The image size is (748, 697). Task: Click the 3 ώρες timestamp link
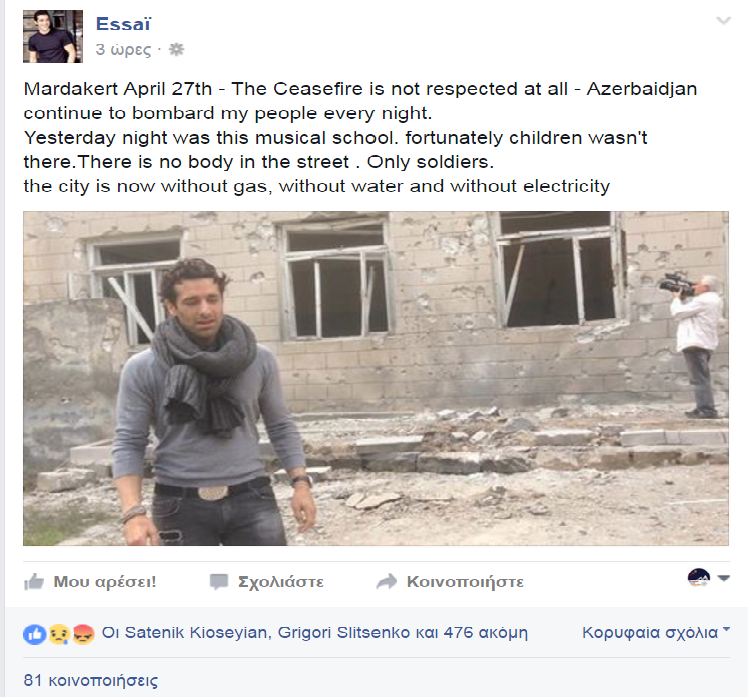click(123, 50)
